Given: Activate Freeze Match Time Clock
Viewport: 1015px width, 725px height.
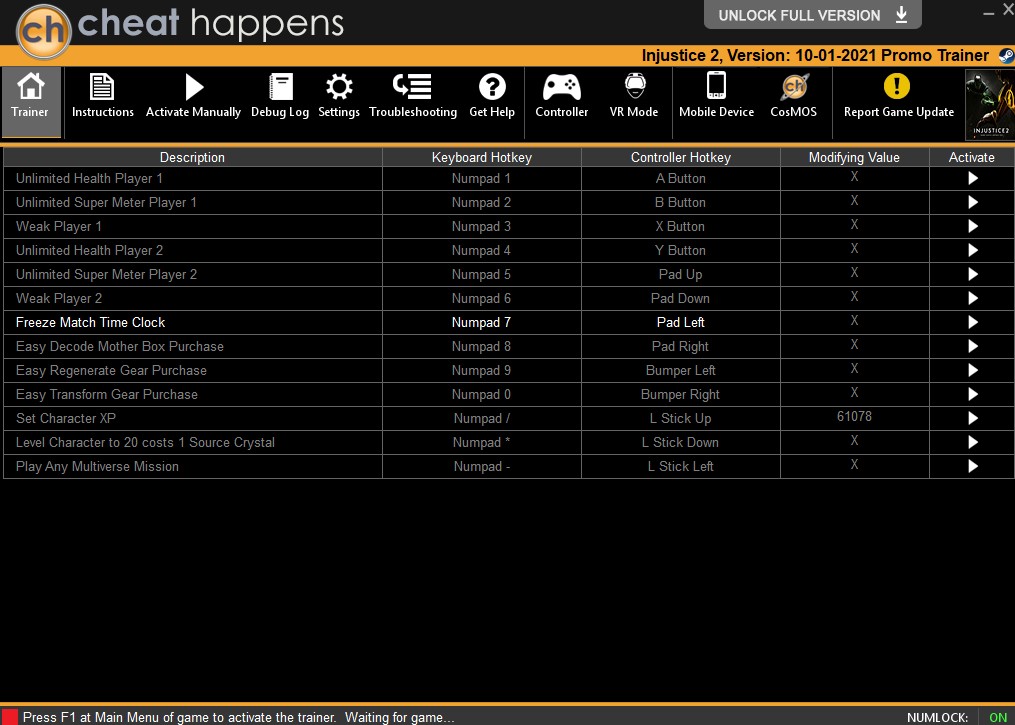Looking at the screenshot, I should tap(972, 322).
